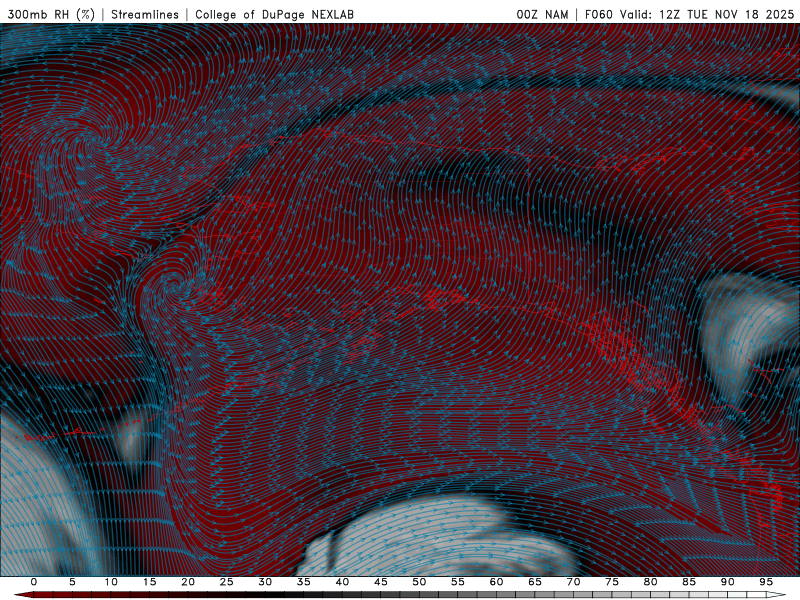Choose the "75" color bar value
This screenshot has width=800, height=600.
click(612, 582)
